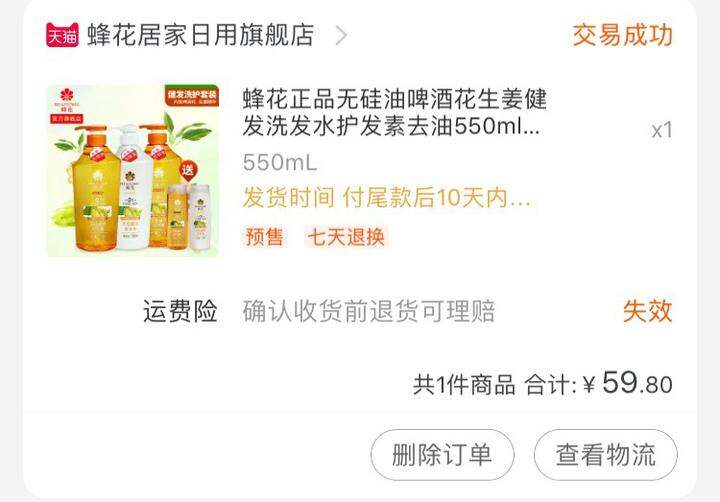
Task: Click the red 送 gift badge on thumbnail
Action: [x=187, y=170]
